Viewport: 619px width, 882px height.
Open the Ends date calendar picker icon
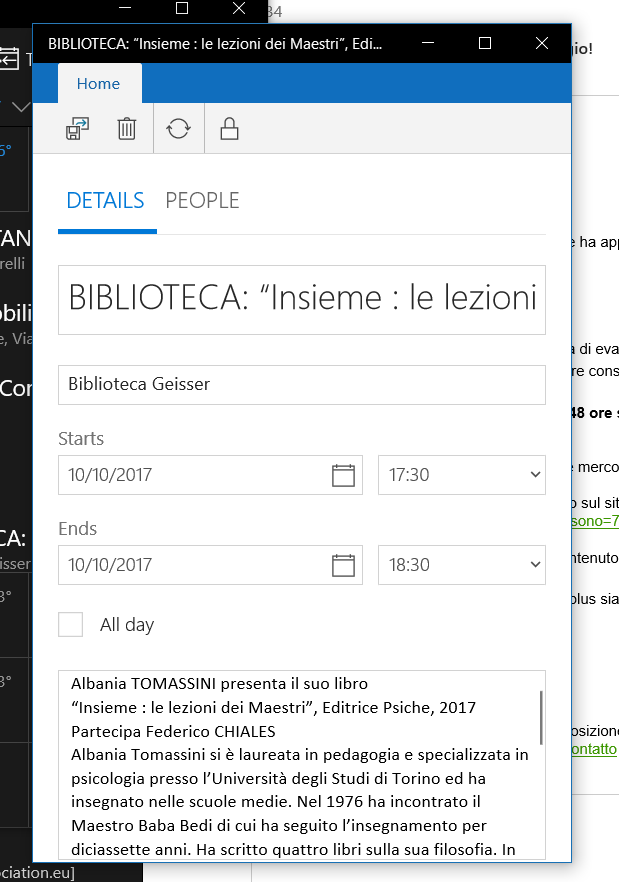343,565
